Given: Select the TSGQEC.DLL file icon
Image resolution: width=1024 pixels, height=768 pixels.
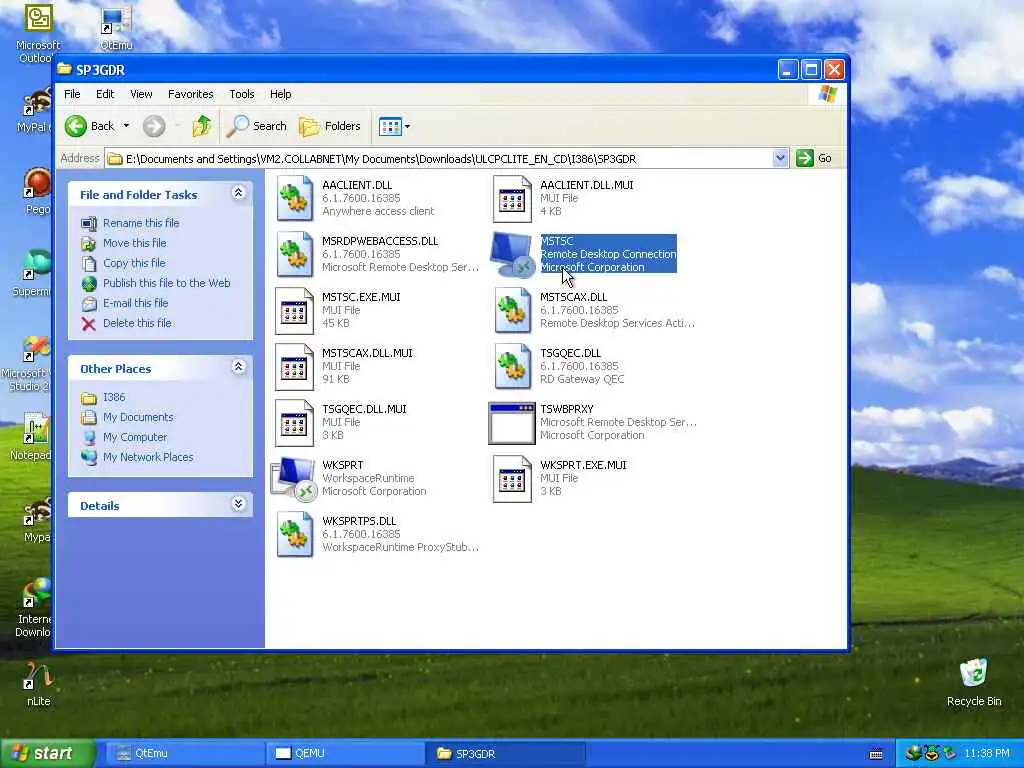Looking at the screenshot, I should [x=512, y=366].
